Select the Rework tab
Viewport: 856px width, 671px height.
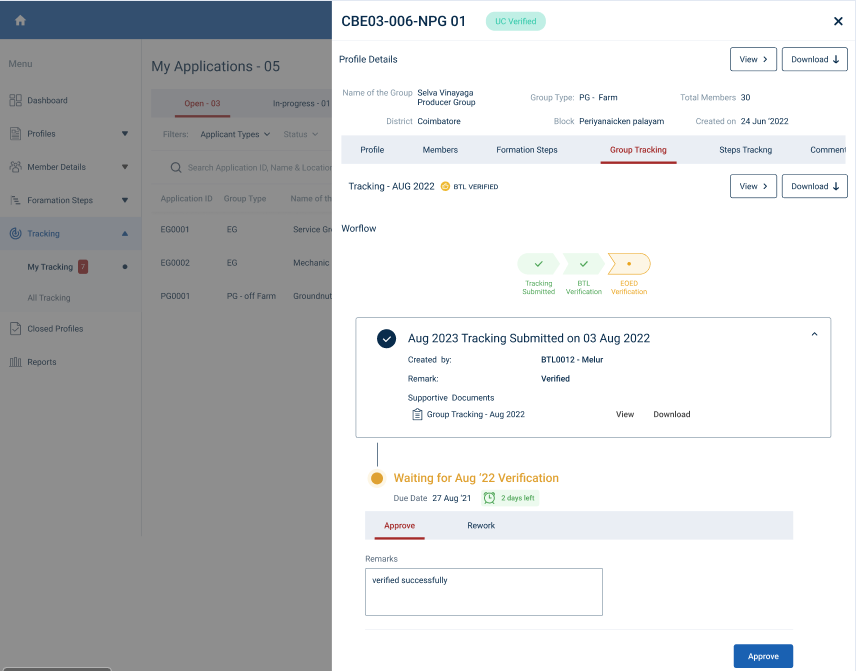tap(481, 526)
